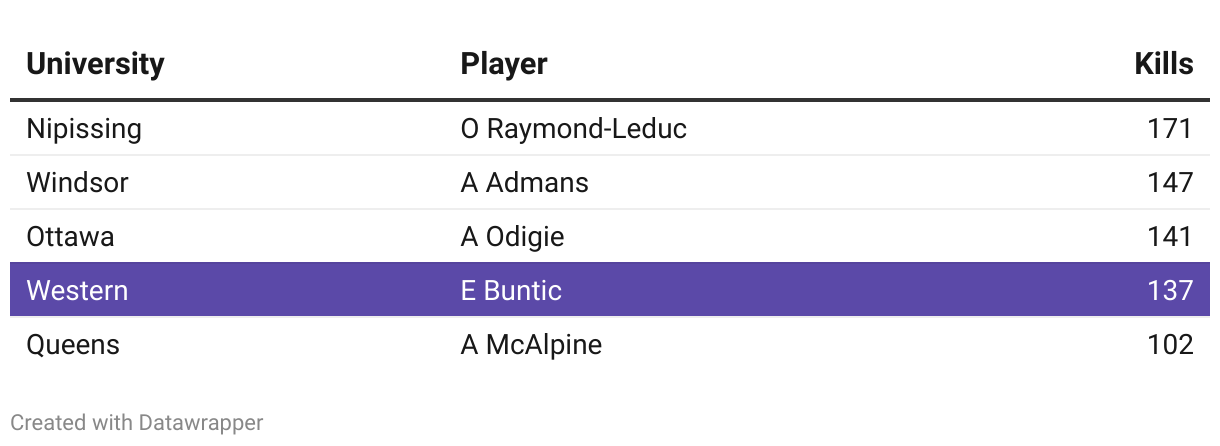Viewport: 1220px width, 446px height.
Task: Click the E Buntic player name
Action: [x=511, y=291]
